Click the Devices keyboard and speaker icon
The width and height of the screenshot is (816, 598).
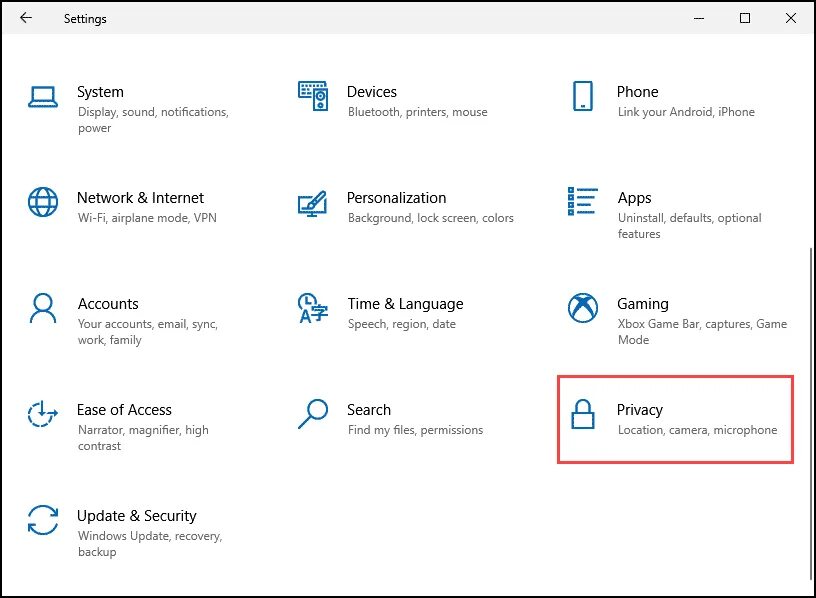(x=313, y=96)
